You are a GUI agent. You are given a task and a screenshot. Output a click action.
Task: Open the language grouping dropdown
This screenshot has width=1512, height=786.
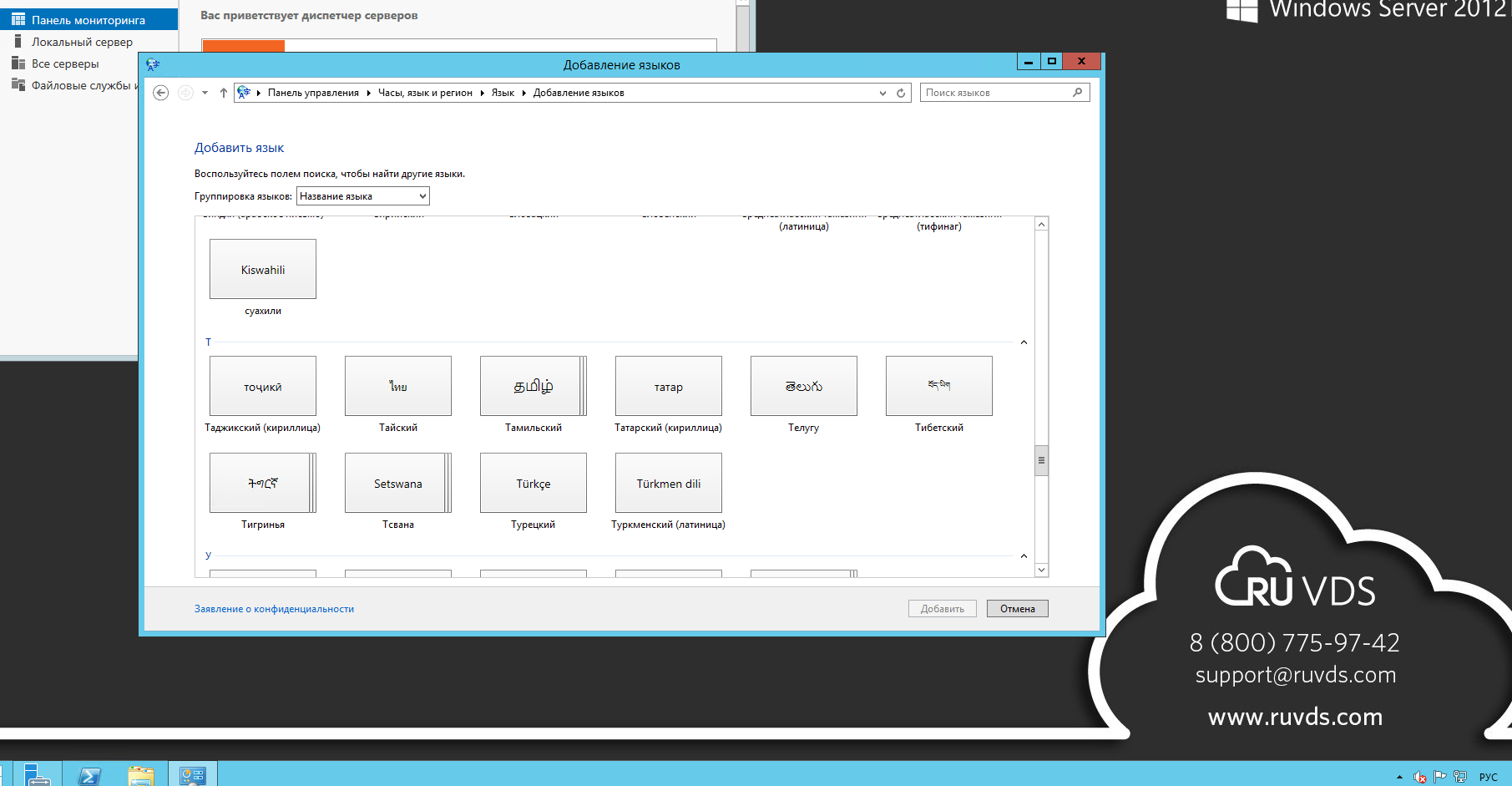tap(363, 196)
